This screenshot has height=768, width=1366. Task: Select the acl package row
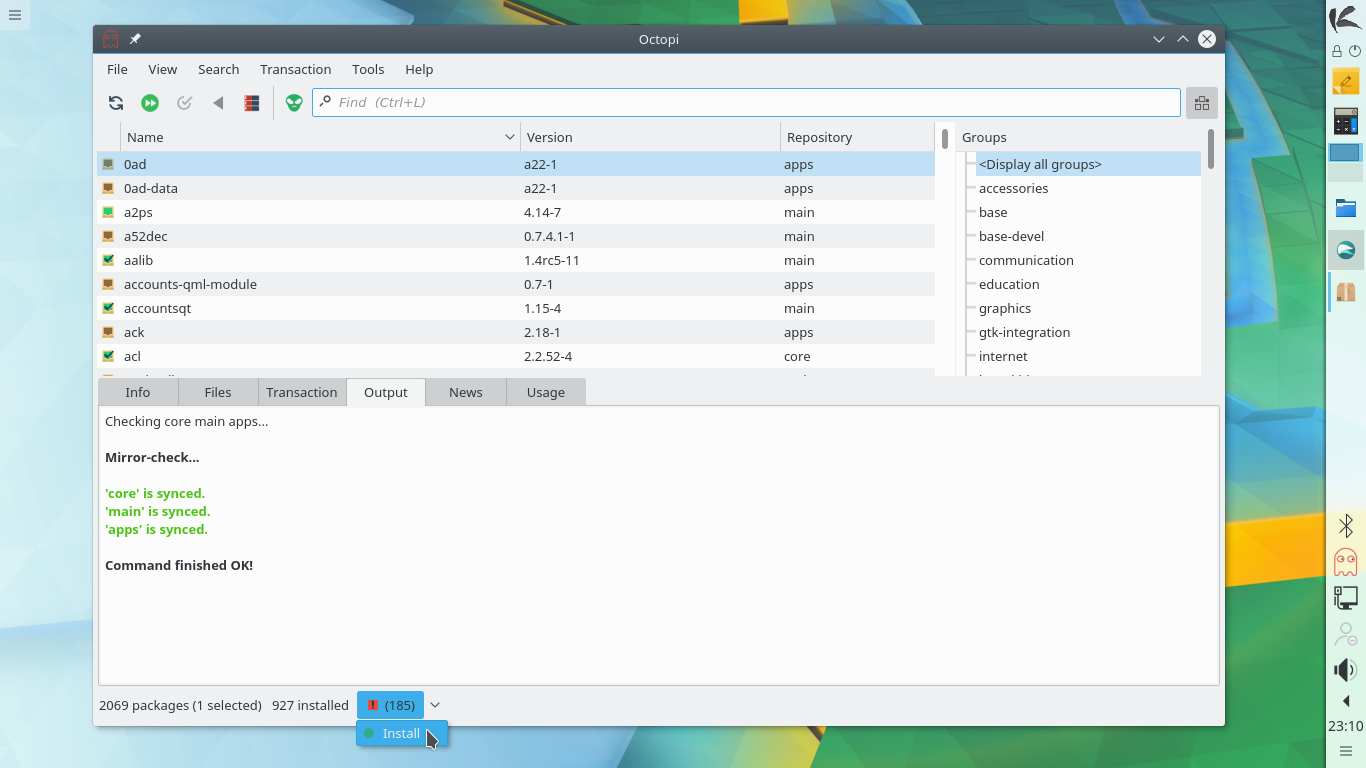(x=516, y=356)
